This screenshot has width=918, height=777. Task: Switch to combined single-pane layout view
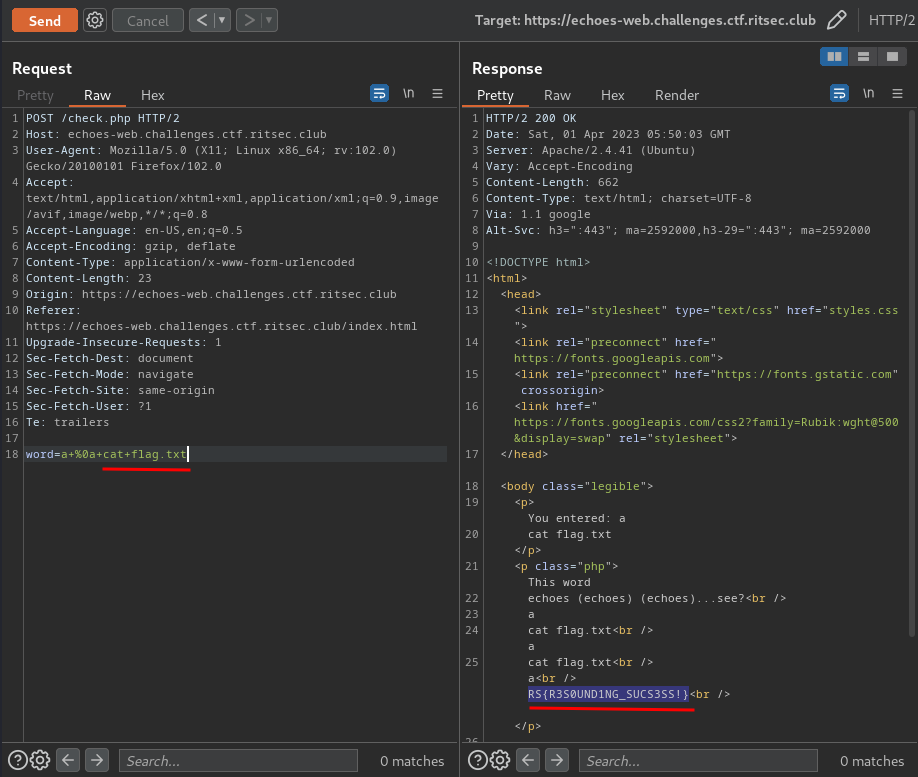(892, 56)
